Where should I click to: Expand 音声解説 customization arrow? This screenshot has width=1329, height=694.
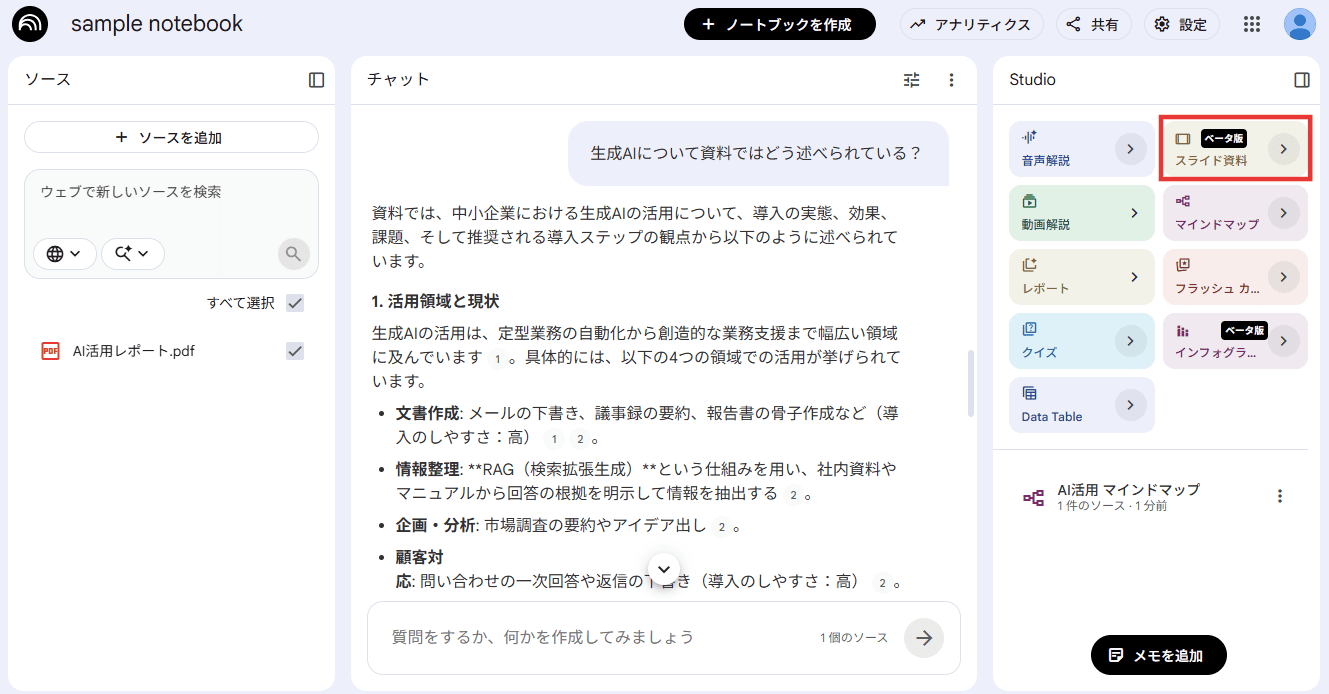pyautogui.click(x=1130, y=149)
